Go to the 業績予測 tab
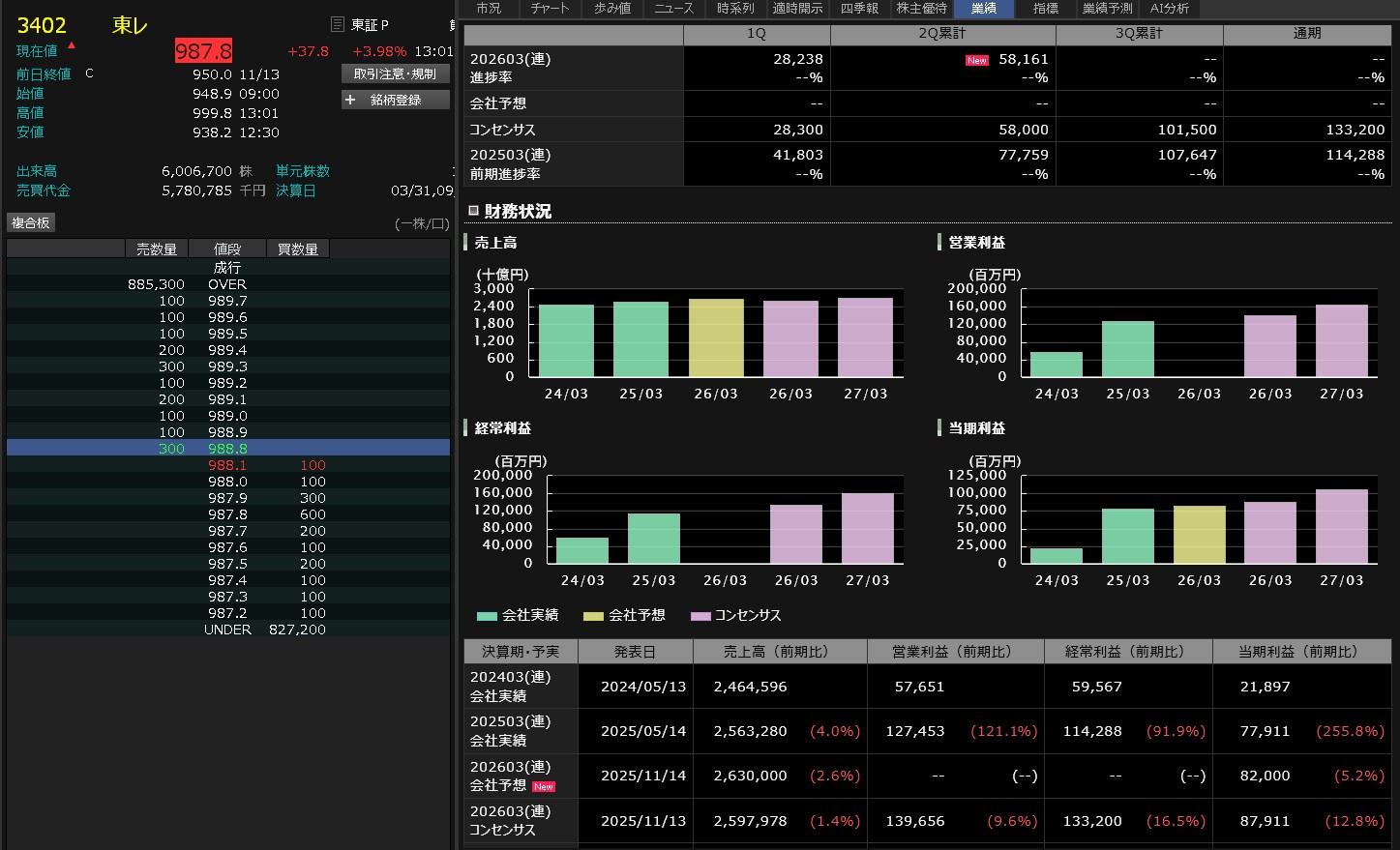The image size is (1400, 850). pyautogui.click(x=1107, y=9)
